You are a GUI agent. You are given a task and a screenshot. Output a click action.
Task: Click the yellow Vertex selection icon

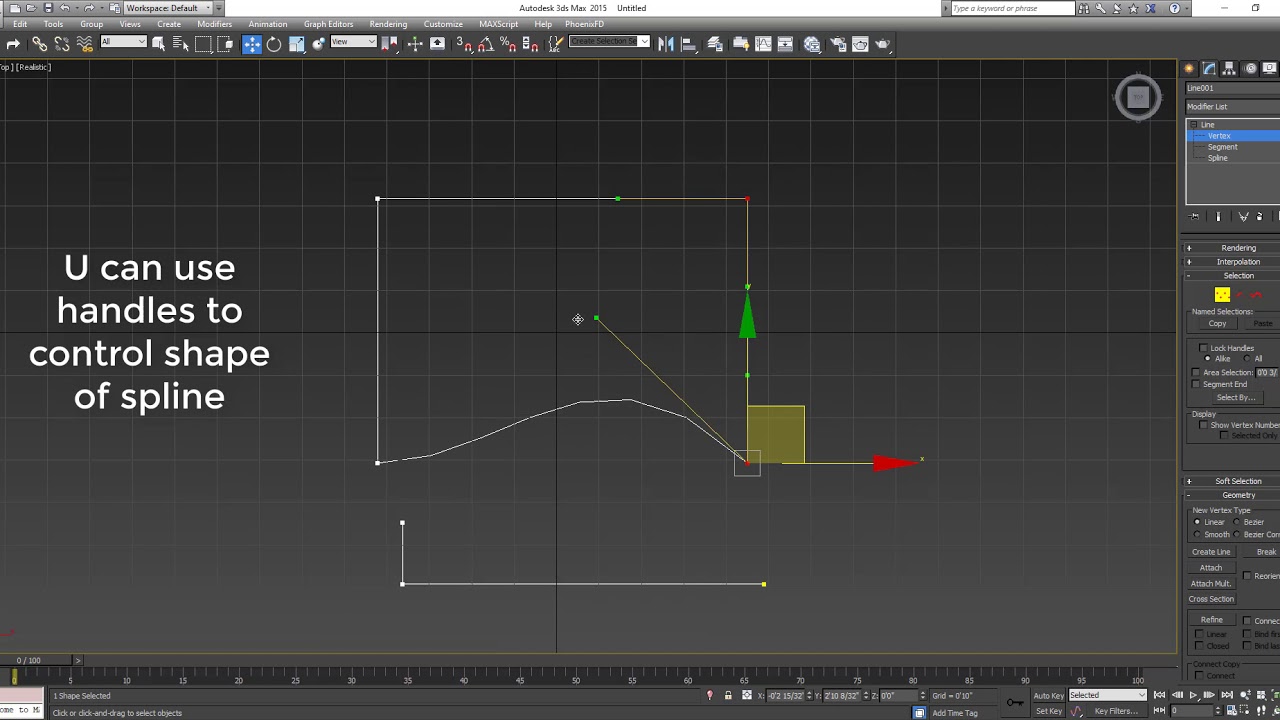[1222, 294]
